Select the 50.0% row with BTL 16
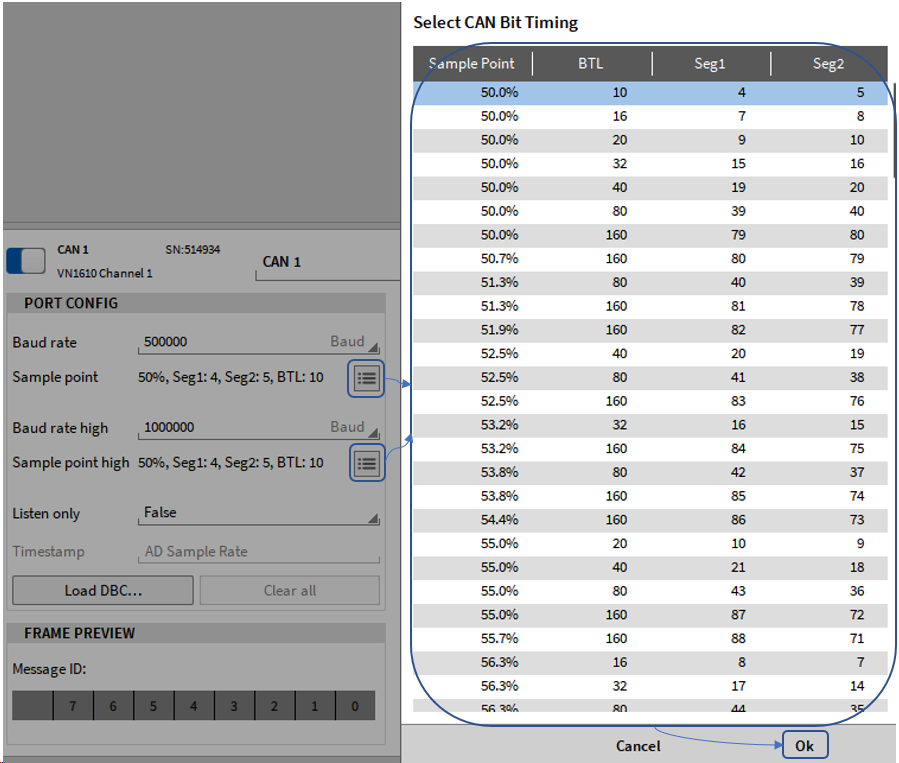The image size is (899, 763). coord(650,116)
